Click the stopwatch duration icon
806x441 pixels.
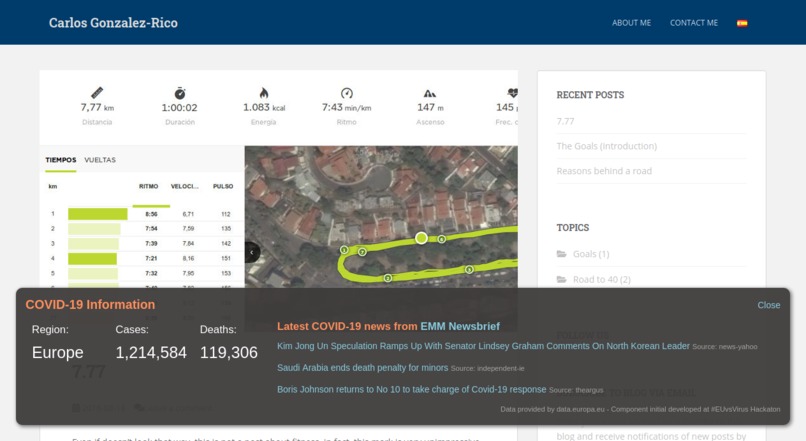coord(179,93)
